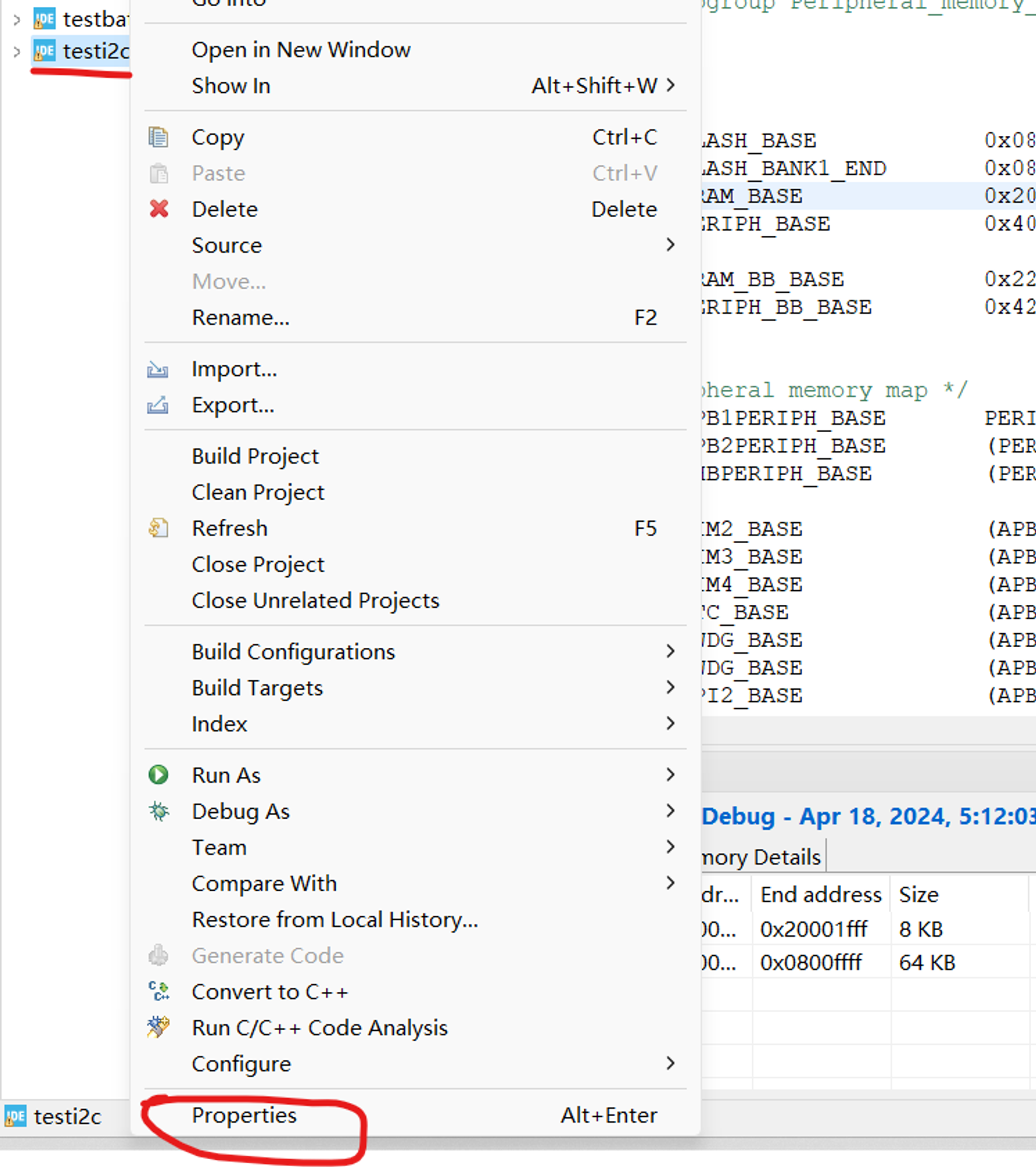Click the Debug As bug icon

coord(158,812)
